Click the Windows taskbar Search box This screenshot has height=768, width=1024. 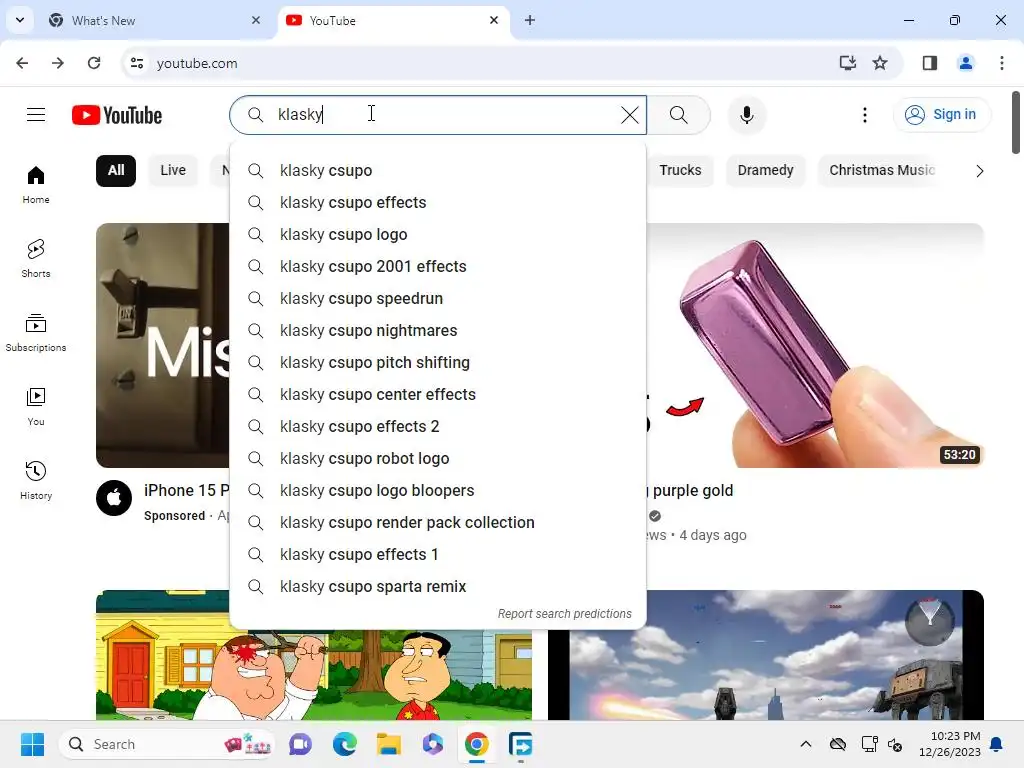(167, 744)
